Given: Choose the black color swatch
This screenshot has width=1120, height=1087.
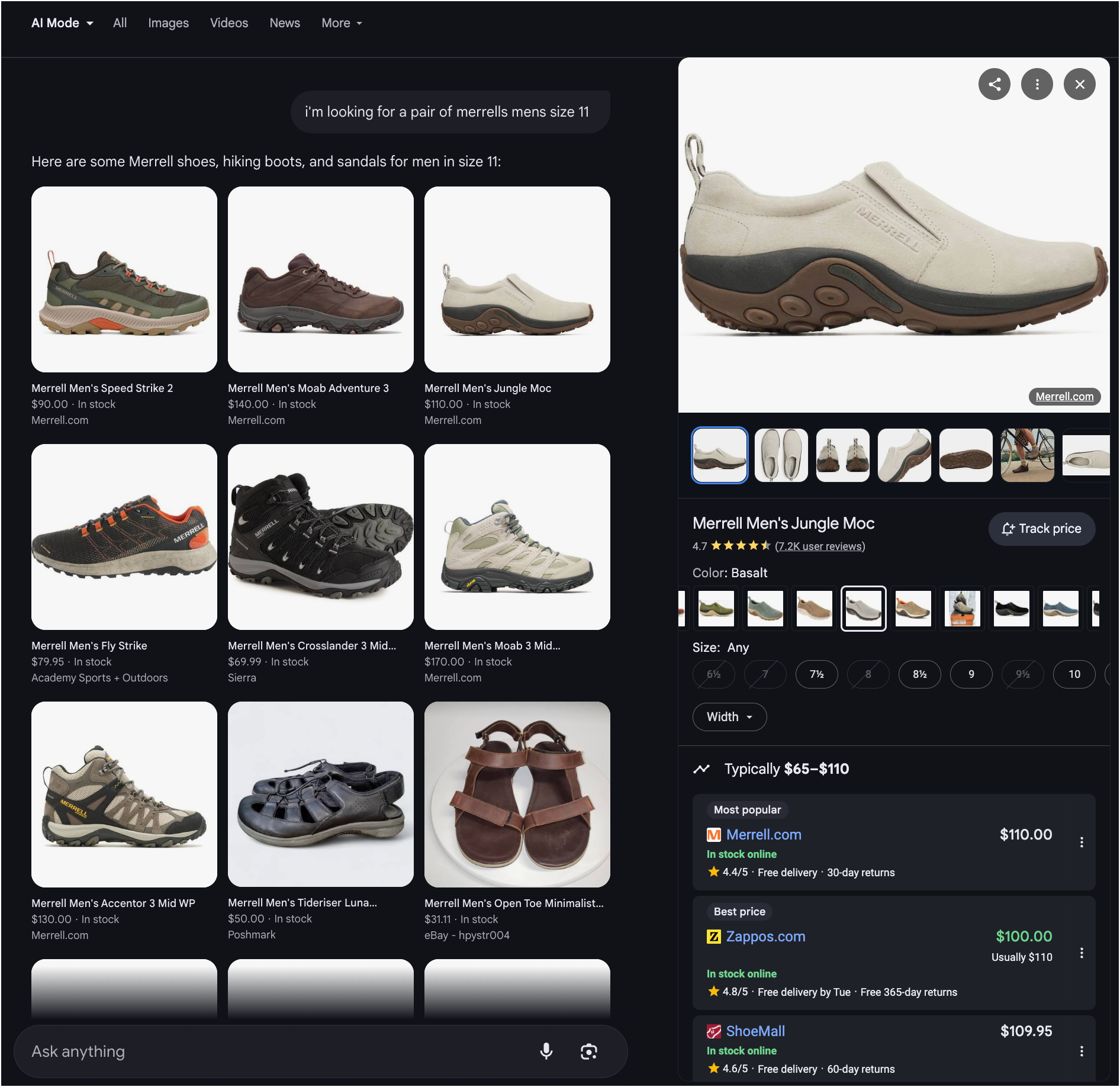Looking at the screenshot, I should tap(1011, 609).
